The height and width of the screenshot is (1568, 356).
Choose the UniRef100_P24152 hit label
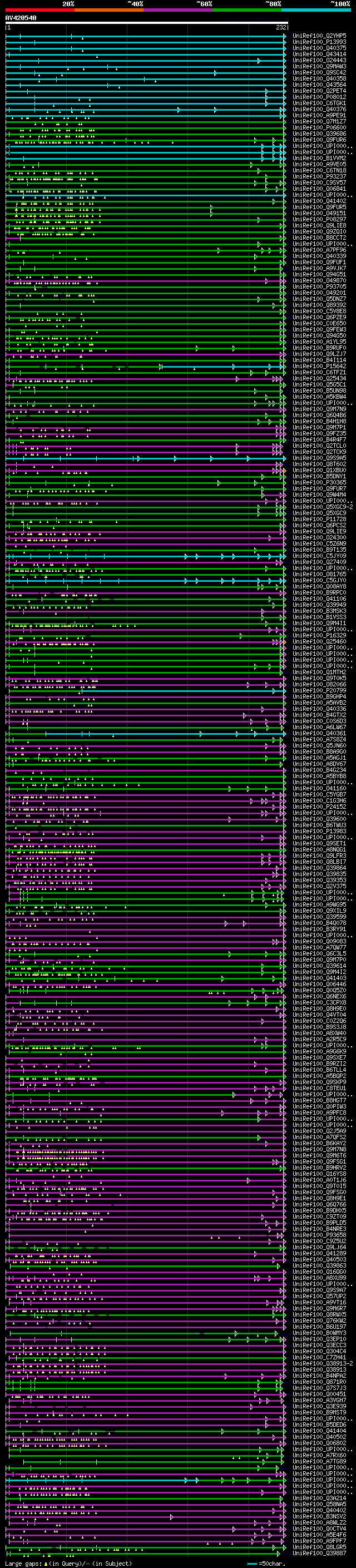(319, 807)
